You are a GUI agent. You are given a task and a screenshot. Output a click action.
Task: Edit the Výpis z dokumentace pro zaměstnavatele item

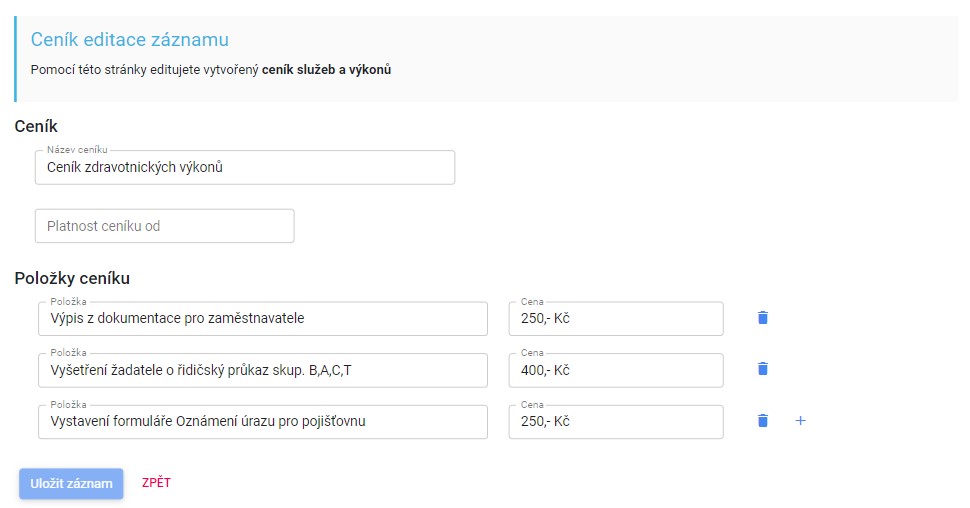point(263,319)
